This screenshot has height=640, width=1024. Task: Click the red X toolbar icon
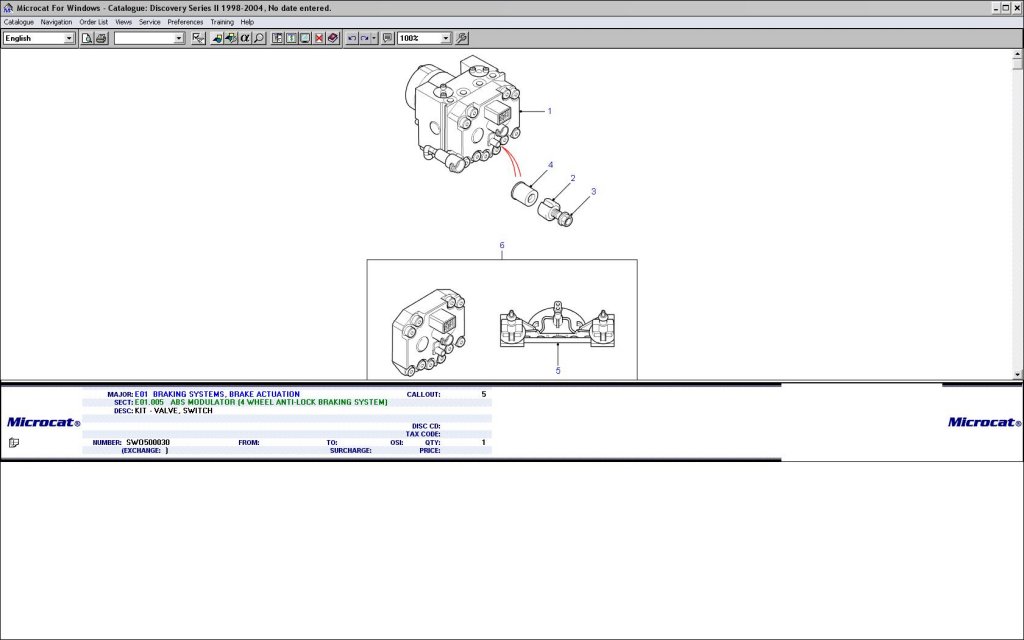click(319, 39)
